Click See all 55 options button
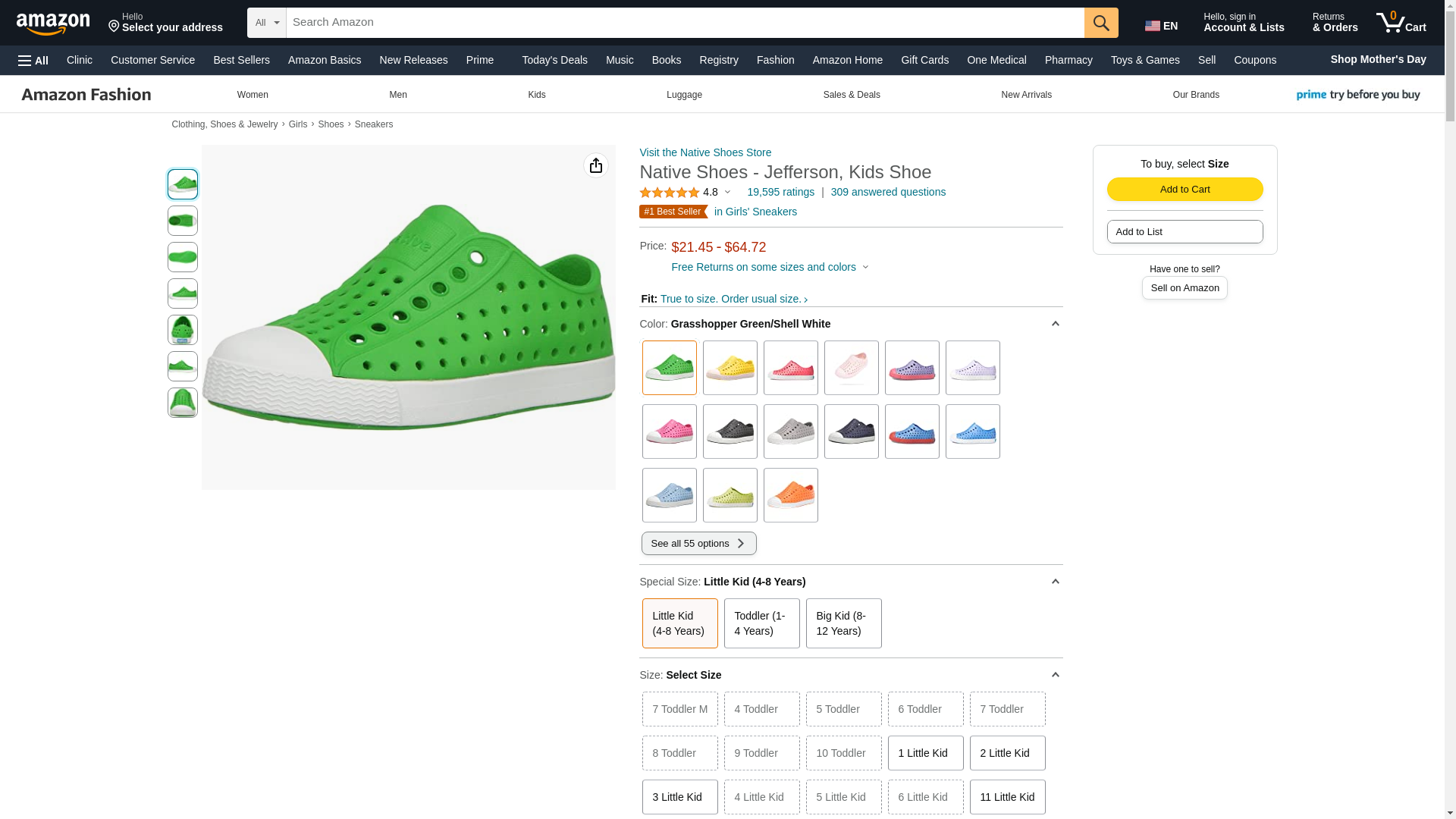Viewport: 1456px width, 819px height. click(x=698, y=544)
